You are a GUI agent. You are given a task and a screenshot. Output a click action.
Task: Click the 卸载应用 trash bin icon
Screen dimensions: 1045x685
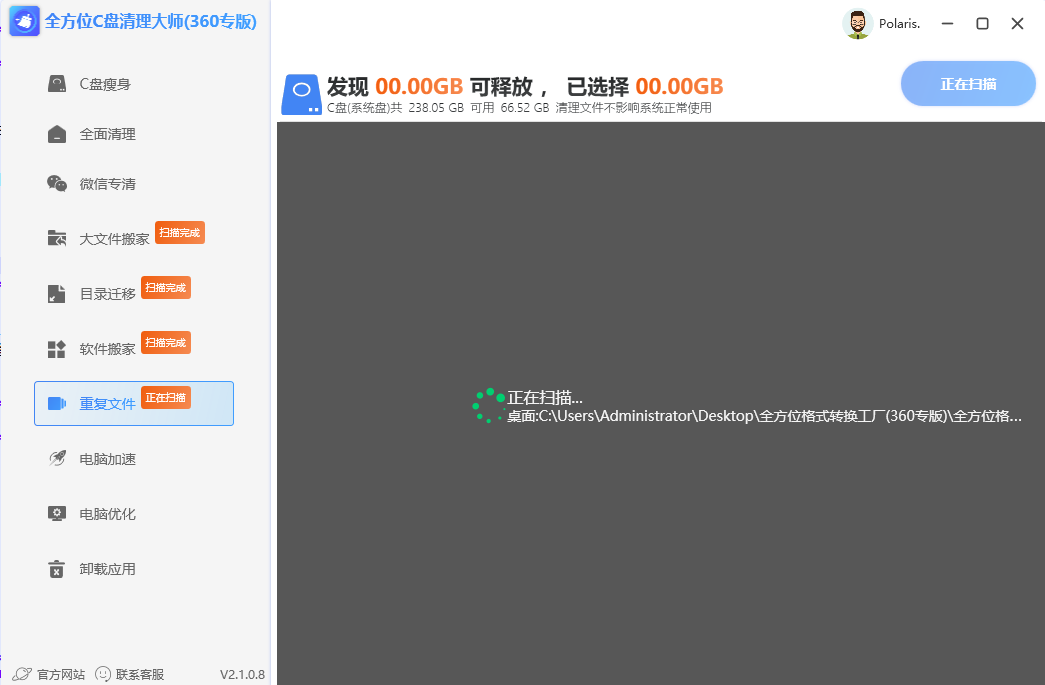tap(57, 568)
